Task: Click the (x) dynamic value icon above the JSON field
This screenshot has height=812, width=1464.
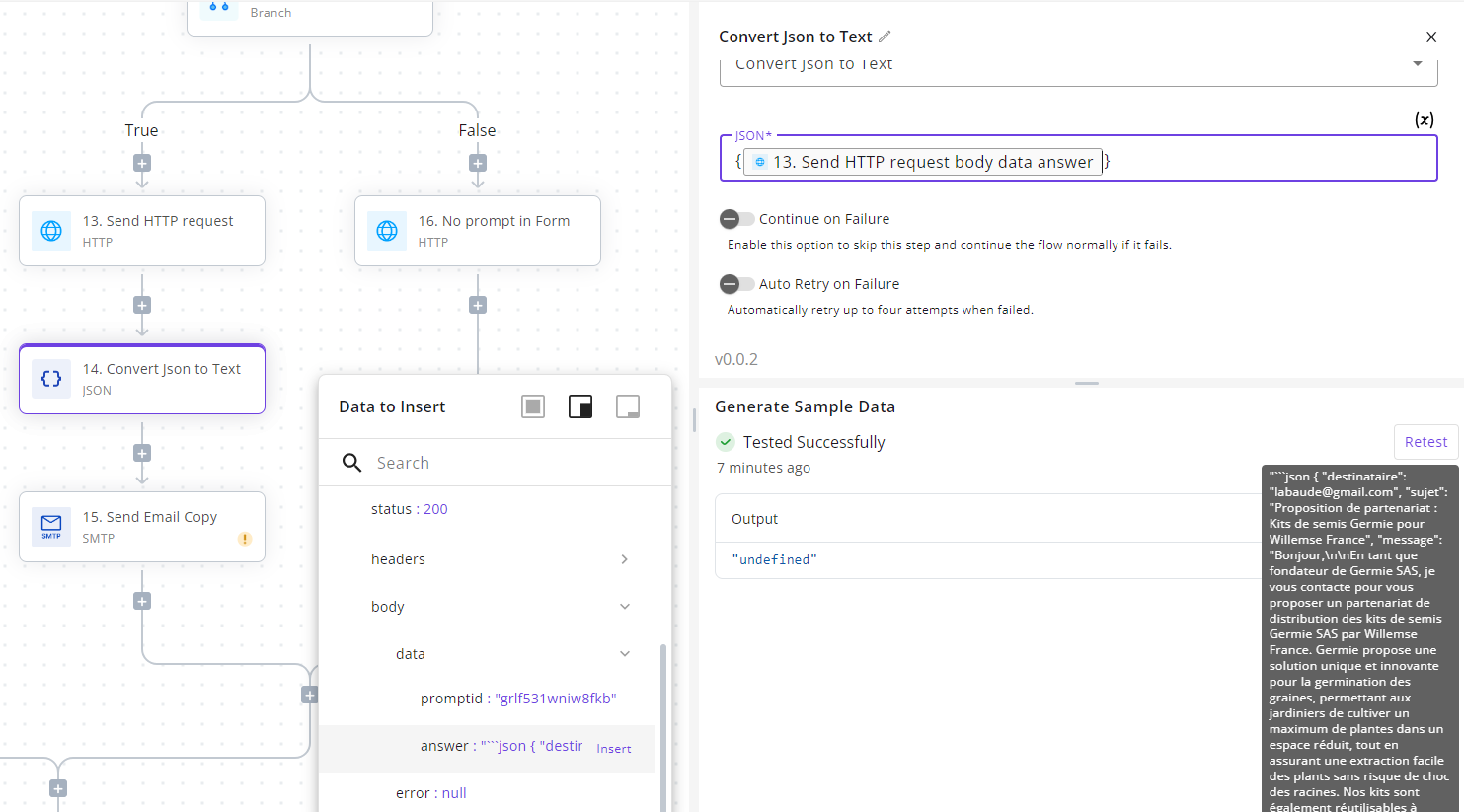Action: [x=1424, y=119]
